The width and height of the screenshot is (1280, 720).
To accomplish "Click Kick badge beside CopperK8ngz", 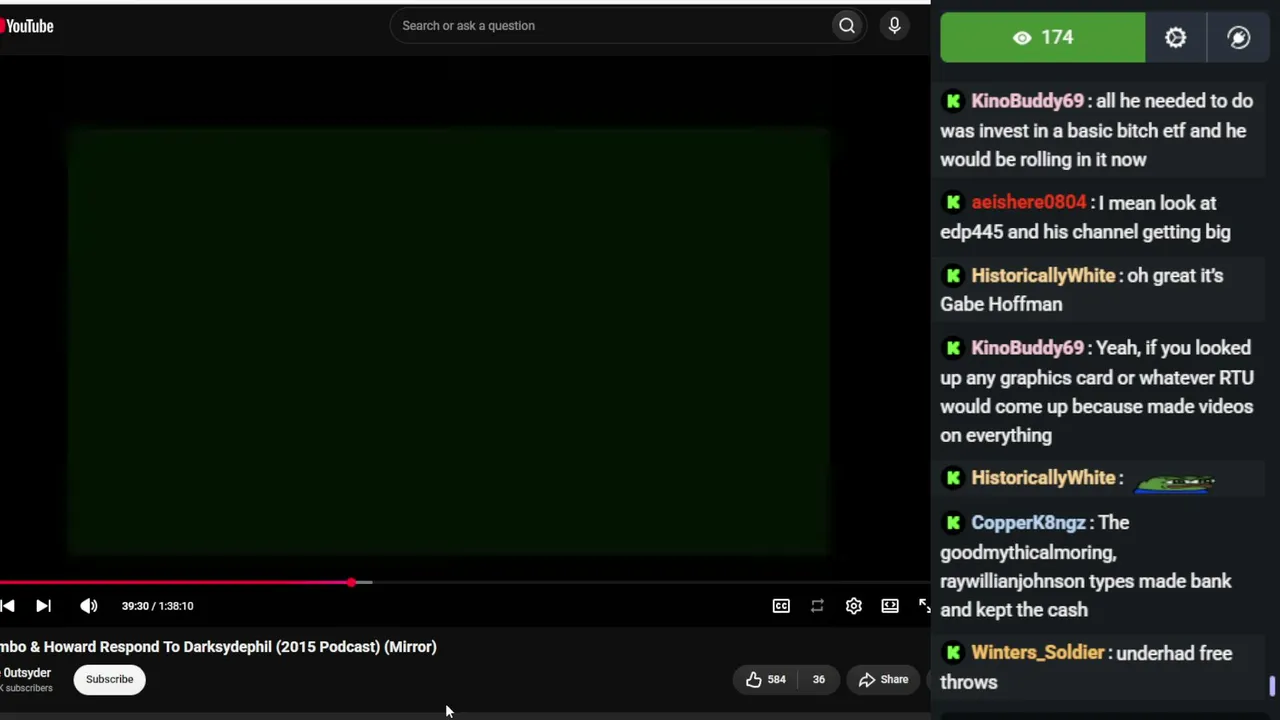I will pyautogui.click(x=953, y=523).
